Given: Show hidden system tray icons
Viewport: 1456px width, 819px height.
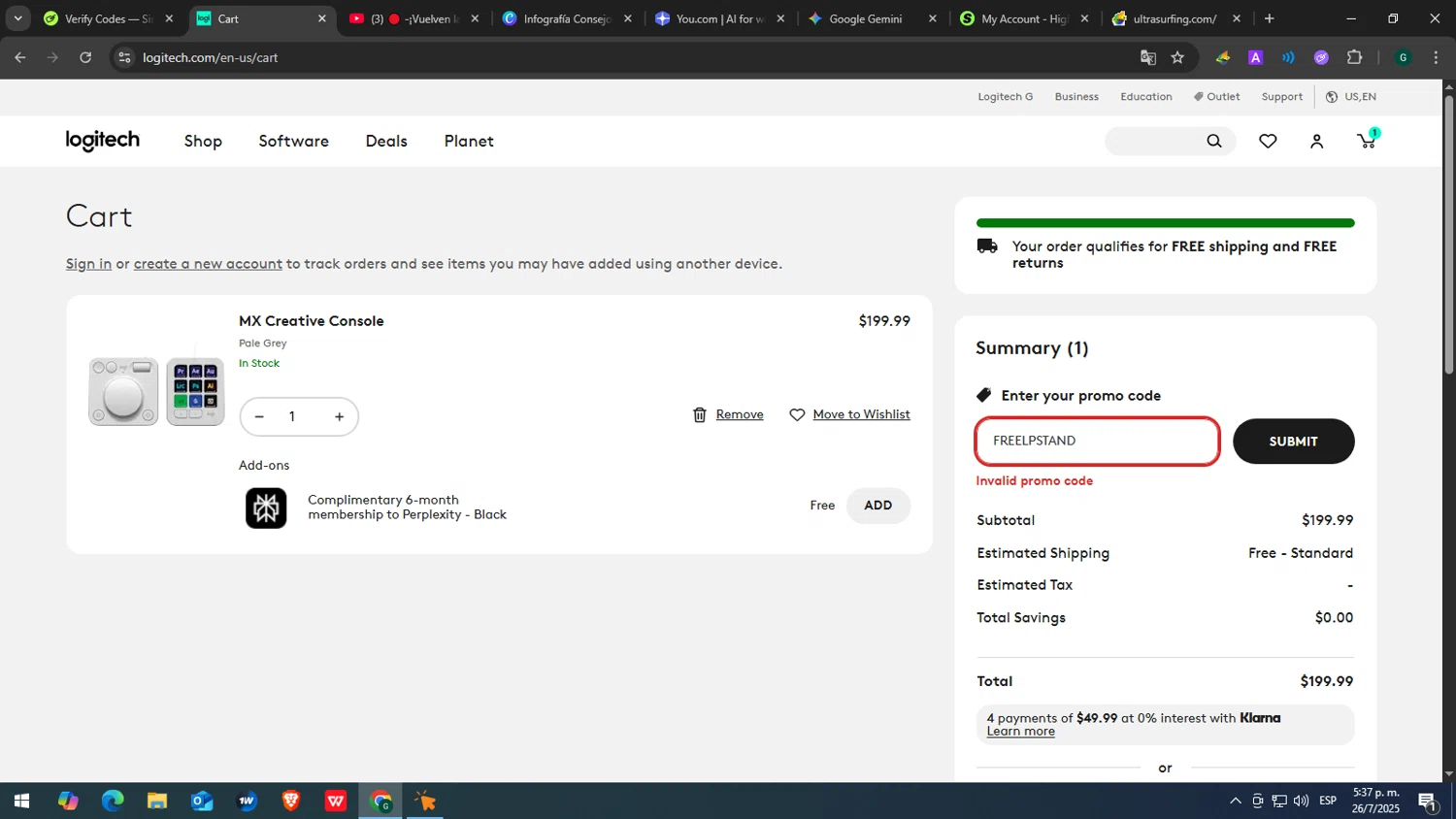Looking at the screenshot, I should [x=1235, y=801].
